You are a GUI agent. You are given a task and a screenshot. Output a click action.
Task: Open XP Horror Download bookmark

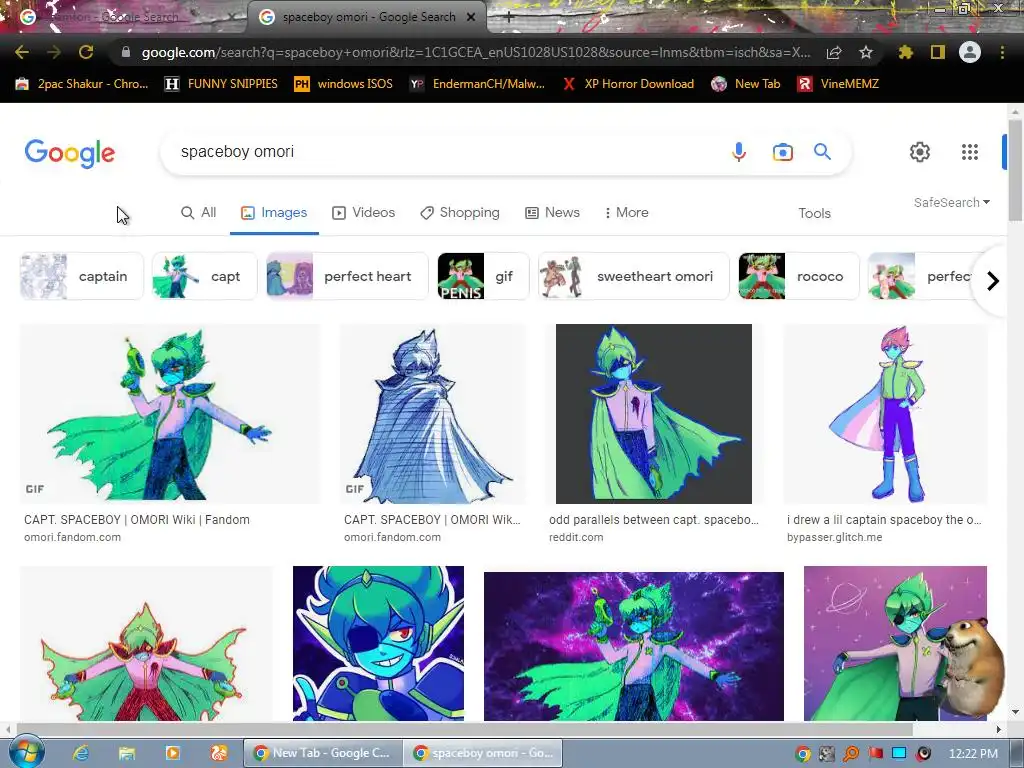click(628, 84)
